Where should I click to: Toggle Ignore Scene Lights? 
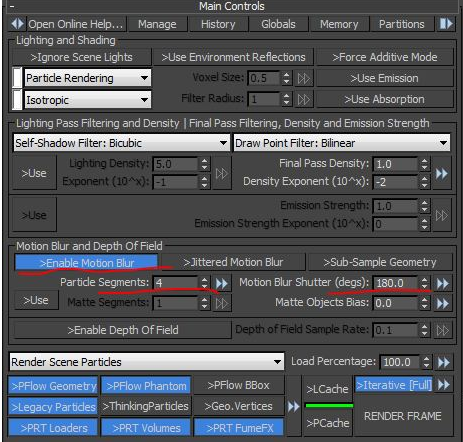pos(82,57)
